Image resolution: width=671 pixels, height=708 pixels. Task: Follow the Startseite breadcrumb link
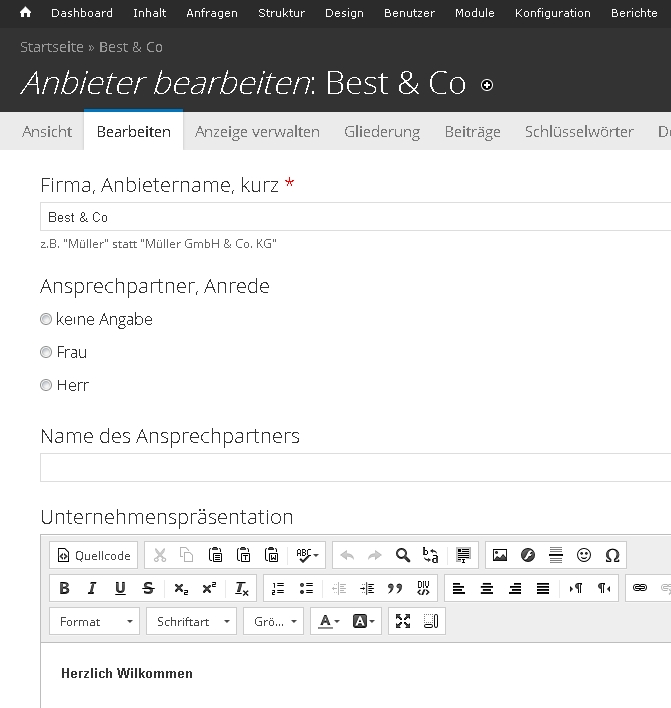(x=52, y=47)
